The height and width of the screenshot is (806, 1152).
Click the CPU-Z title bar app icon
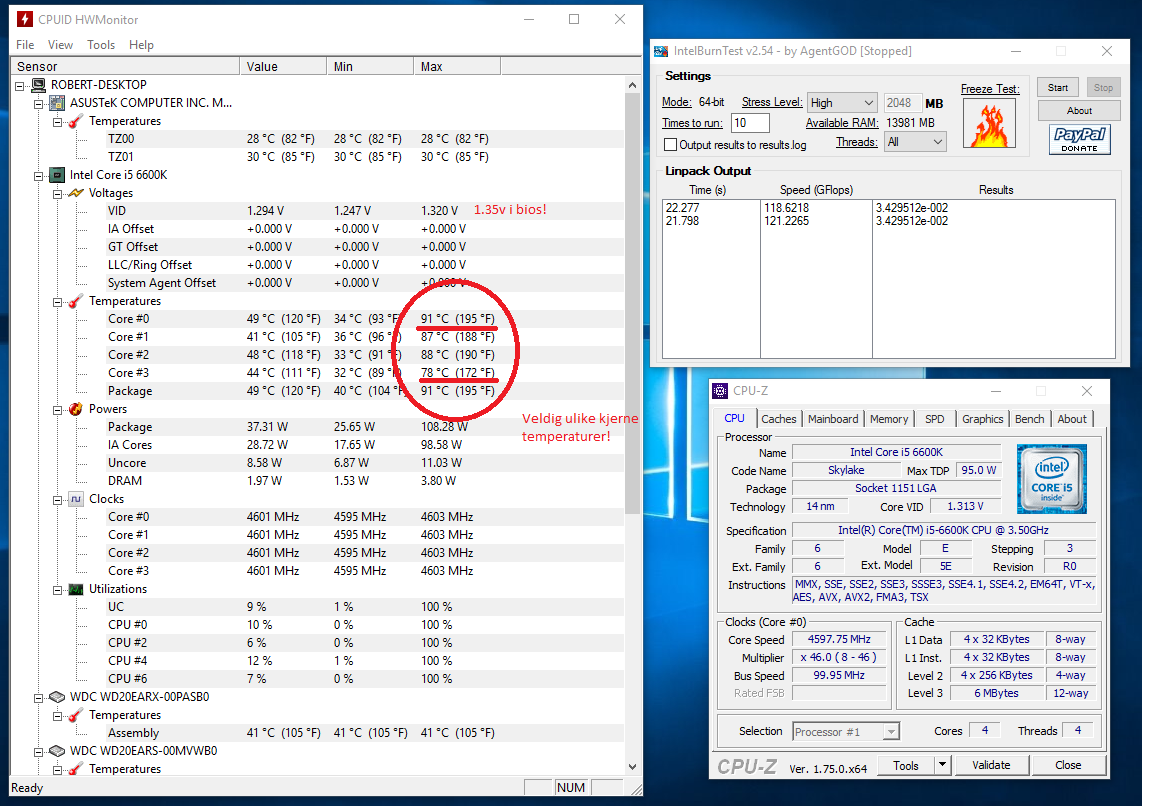pyautogui.click(x=721, y=391)
